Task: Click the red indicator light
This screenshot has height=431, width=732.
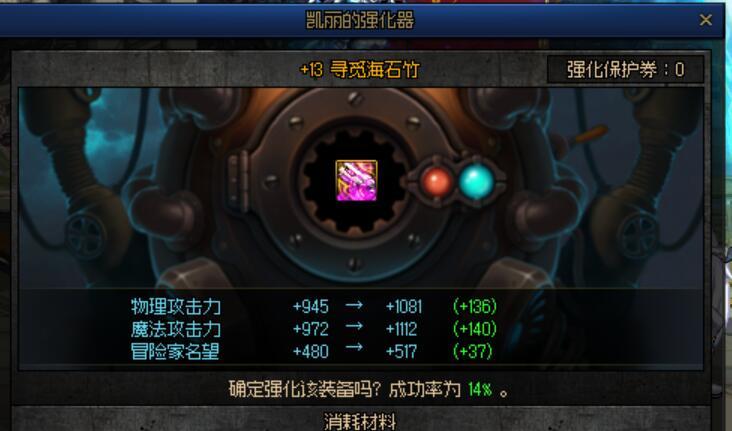Action: tap(436, 182)
